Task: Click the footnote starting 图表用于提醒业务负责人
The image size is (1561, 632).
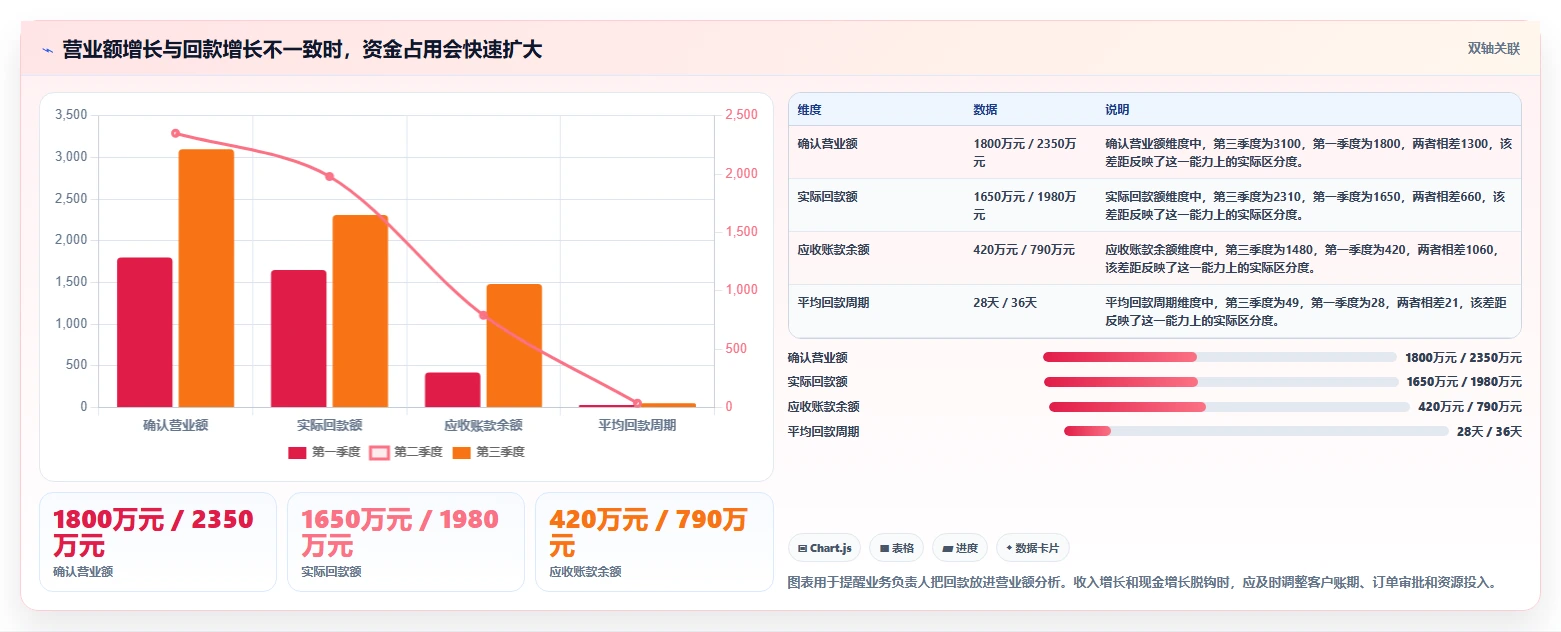Action: [x=1145, y=582]
